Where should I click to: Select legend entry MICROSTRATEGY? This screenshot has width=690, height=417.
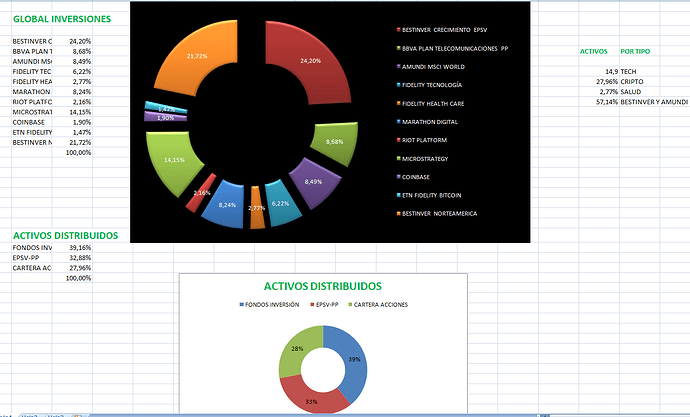coord(422,158)
